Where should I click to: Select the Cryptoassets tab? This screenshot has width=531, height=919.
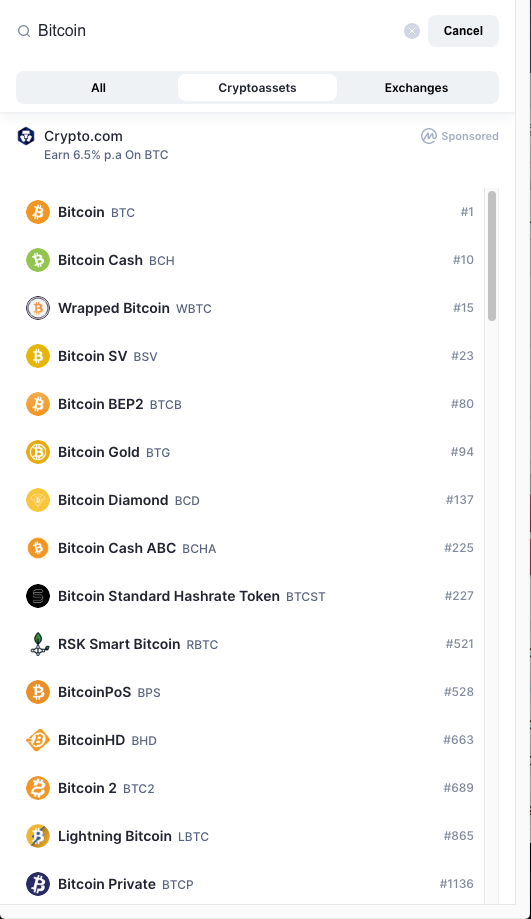pos(257,88)
